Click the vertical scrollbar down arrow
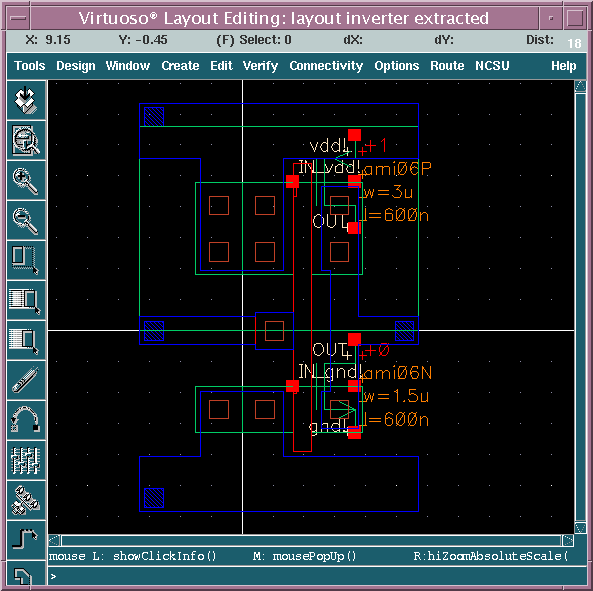593x591 pixels. click(580, 527)
